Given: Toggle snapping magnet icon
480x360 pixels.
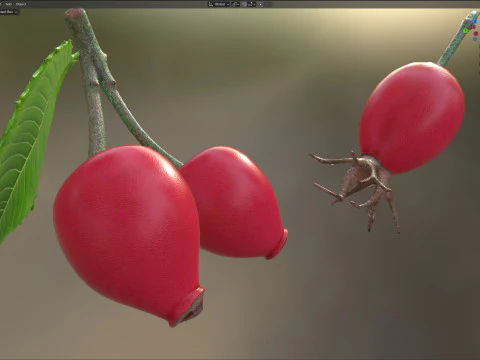Looking at the screenshot, I should pyautogui.click(x=244, y=4).
